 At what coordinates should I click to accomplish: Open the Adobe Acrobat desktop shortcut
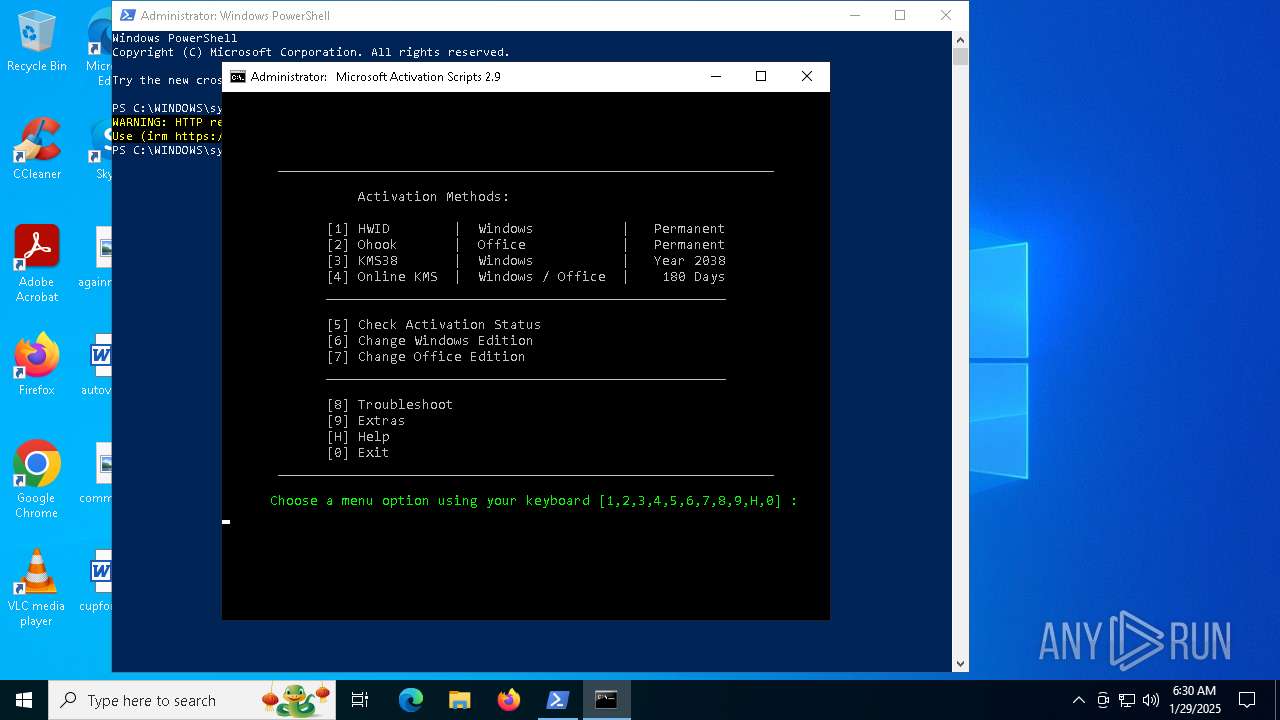tap(37, 264)
